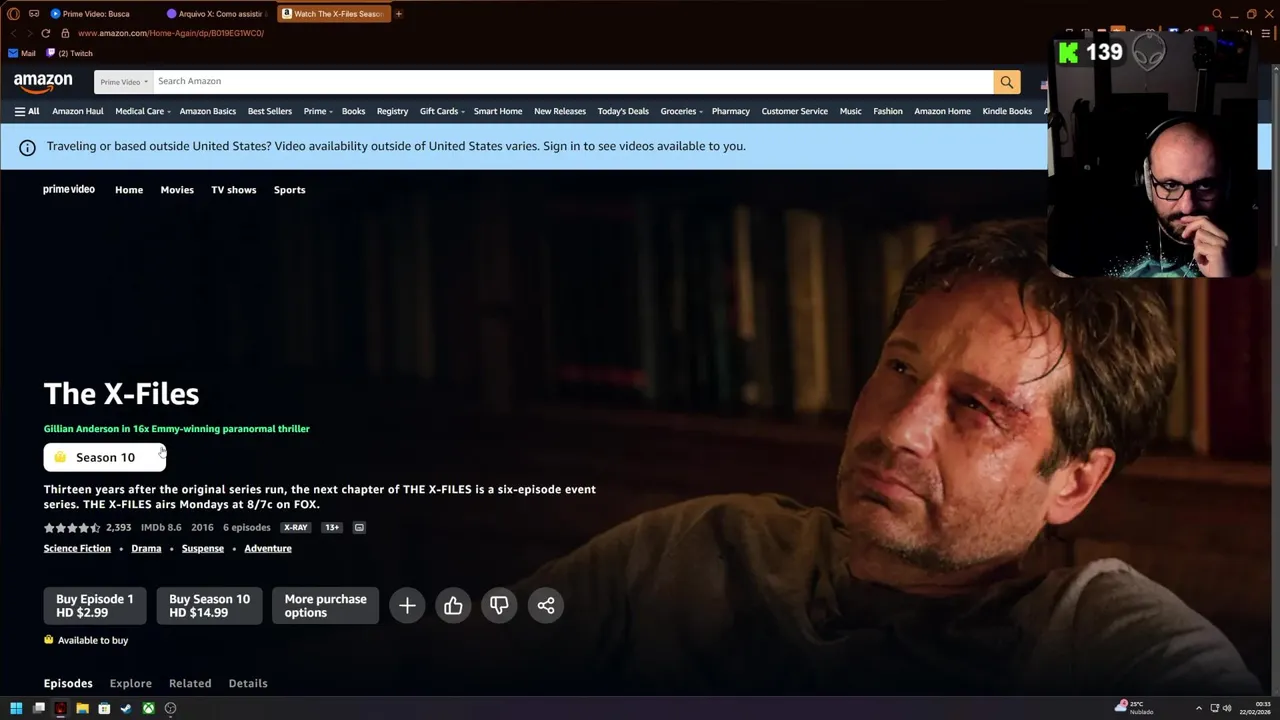Open the Drama genre link

[146, 548]
